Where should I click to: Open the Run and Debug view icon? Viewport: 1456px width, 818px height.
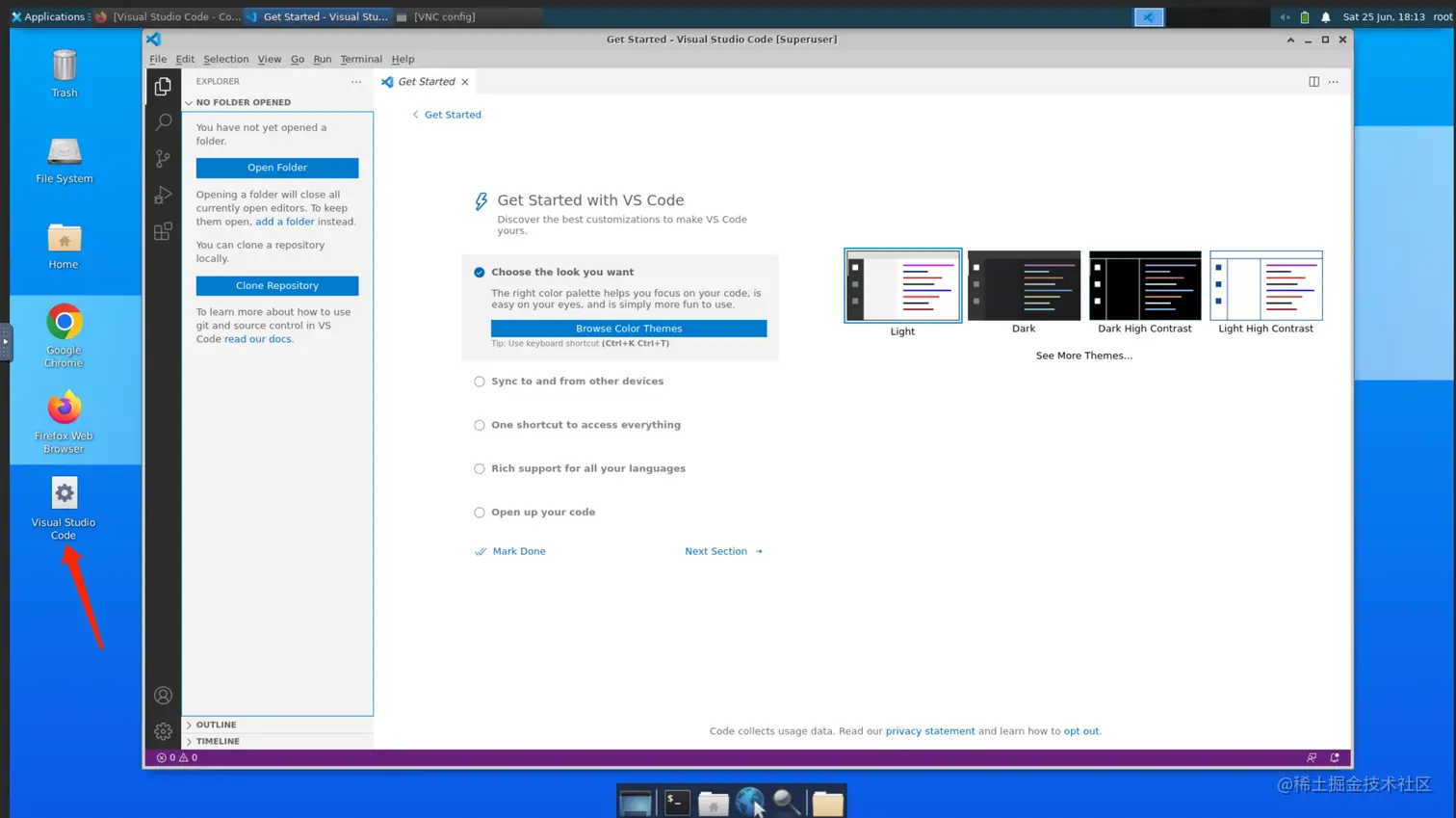[x=163, y=195]
